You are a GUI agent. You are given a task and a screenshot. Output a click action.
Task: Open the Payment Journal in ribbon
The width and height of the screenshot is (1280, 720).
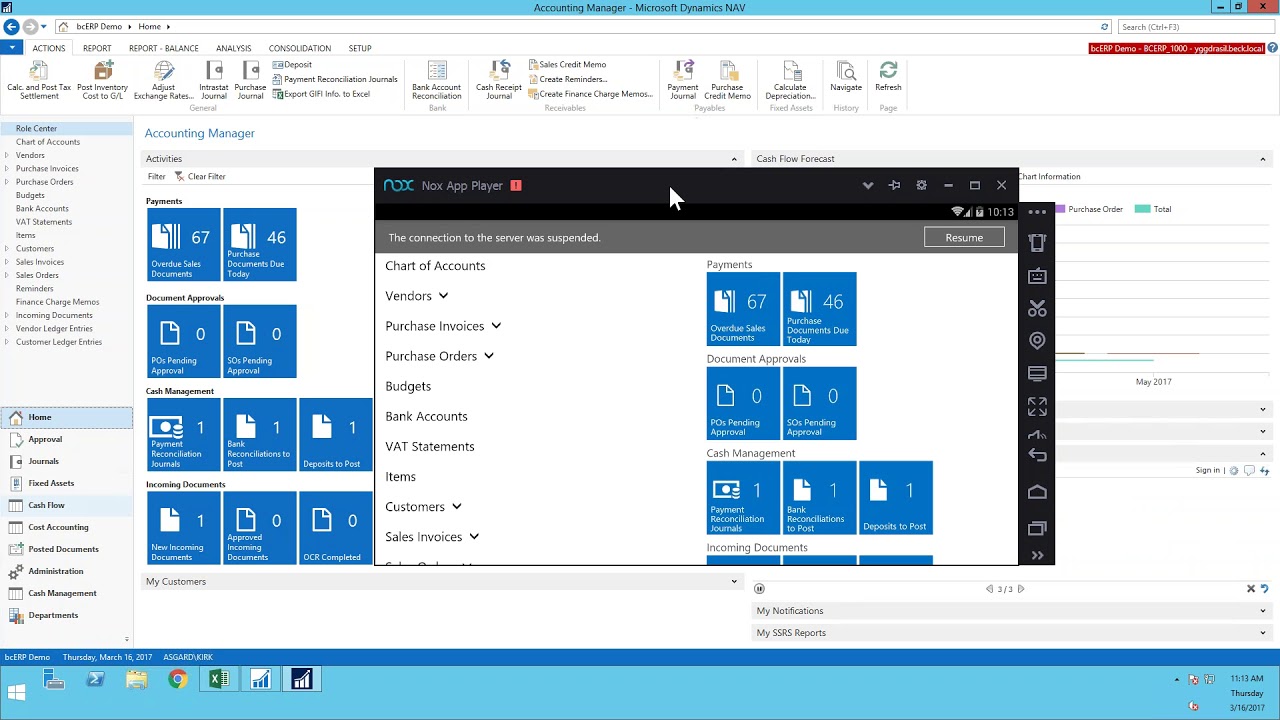(x=683, y=80)
